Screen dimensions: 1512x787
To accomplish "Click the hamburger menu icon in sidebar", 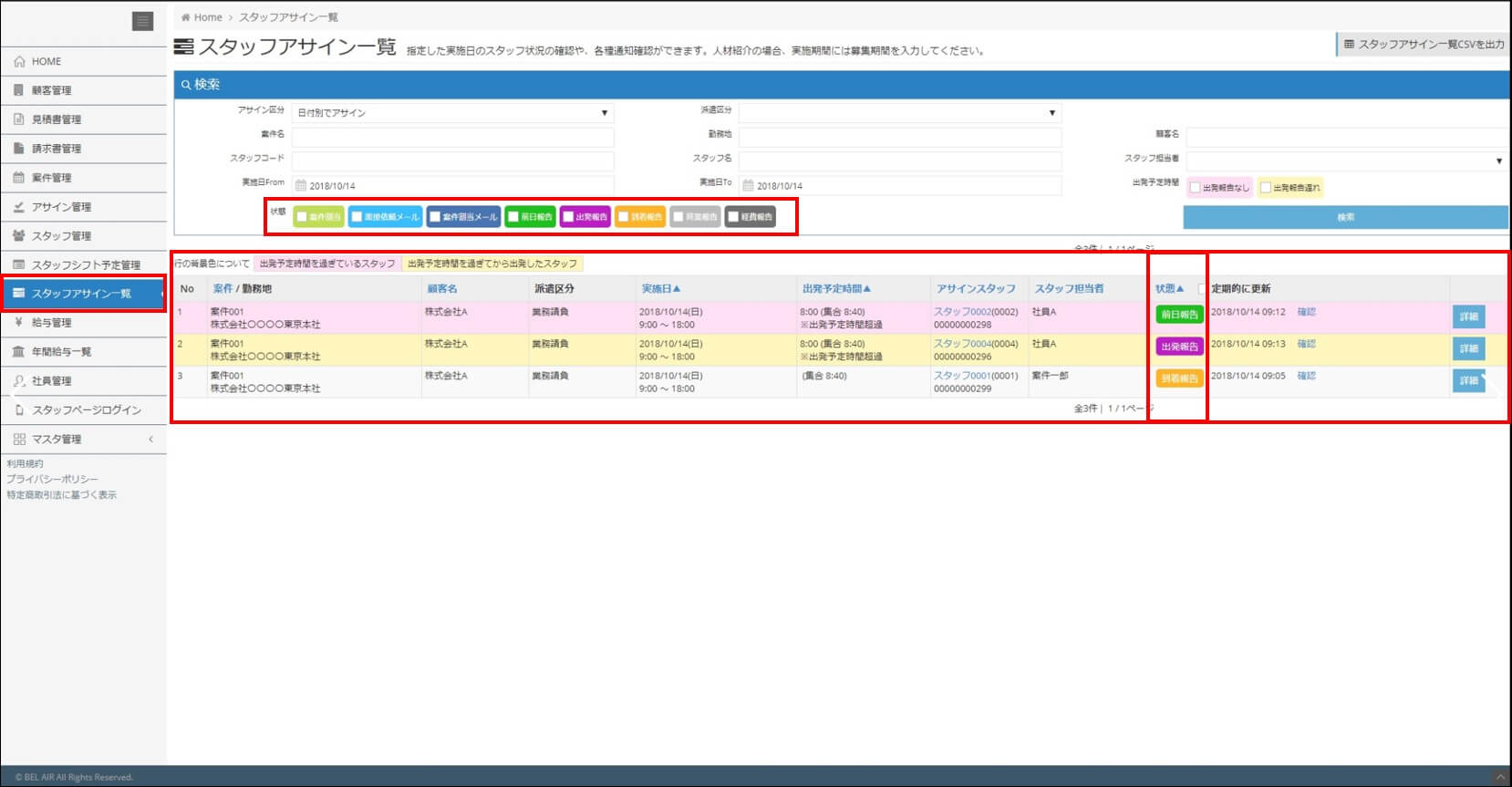I will 142,21.
